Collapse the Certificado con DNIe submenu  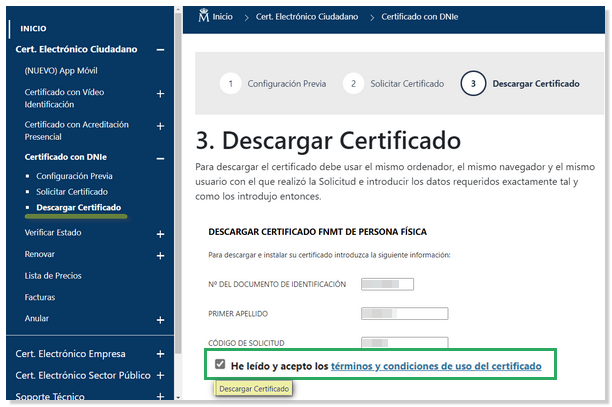coord(160,158)
